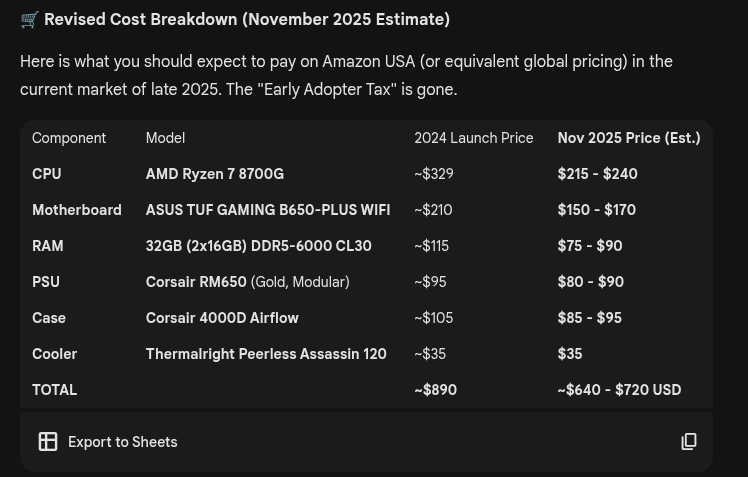The image size is (748, 477).
Task: Click the Motherboard row label
Action: [x=77, y=210]
